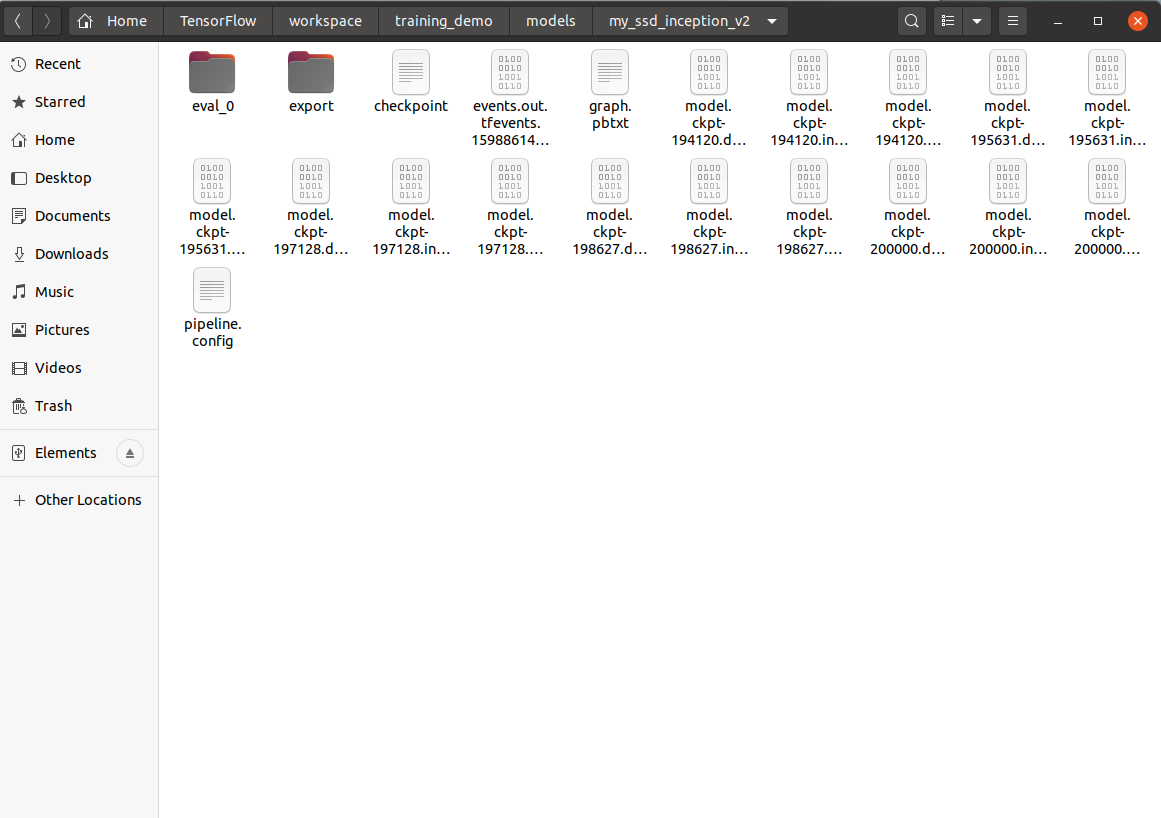Show Recent files in sidebar

[58, 64]
